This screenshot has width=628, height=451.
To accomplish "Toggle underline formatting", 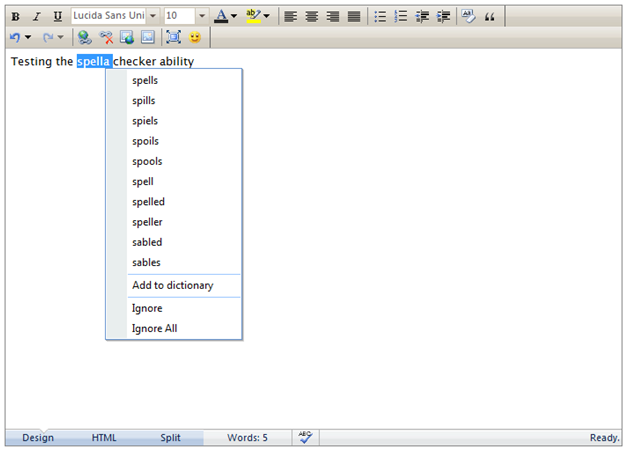I will pyautogui.click(x=57, y=16).
